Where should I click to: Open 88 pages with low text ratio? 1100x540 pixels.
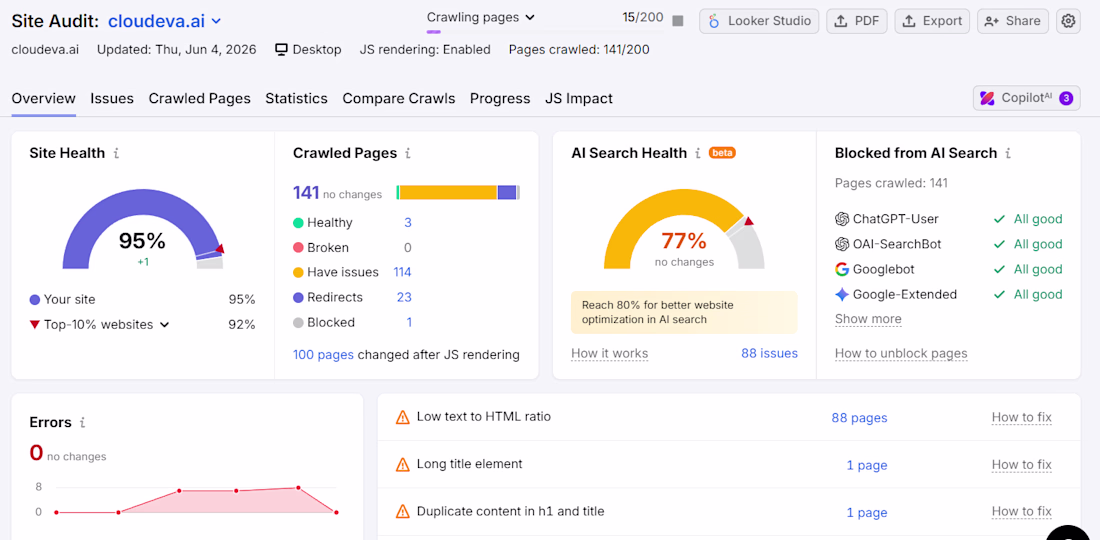click(x=859, y=418)
